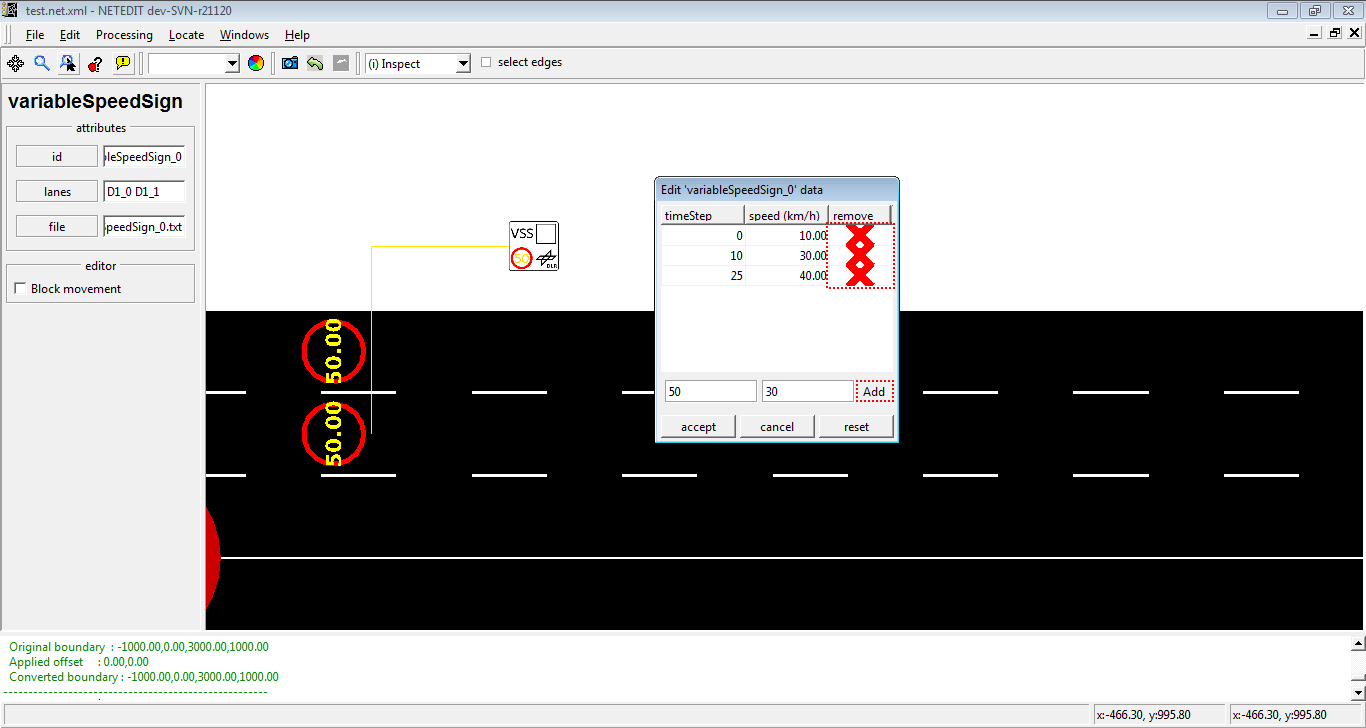The height and width of the screenshot is (728, 1366).
Task: Enable the select edges checkbox
Action: click(x=487, y=62)
